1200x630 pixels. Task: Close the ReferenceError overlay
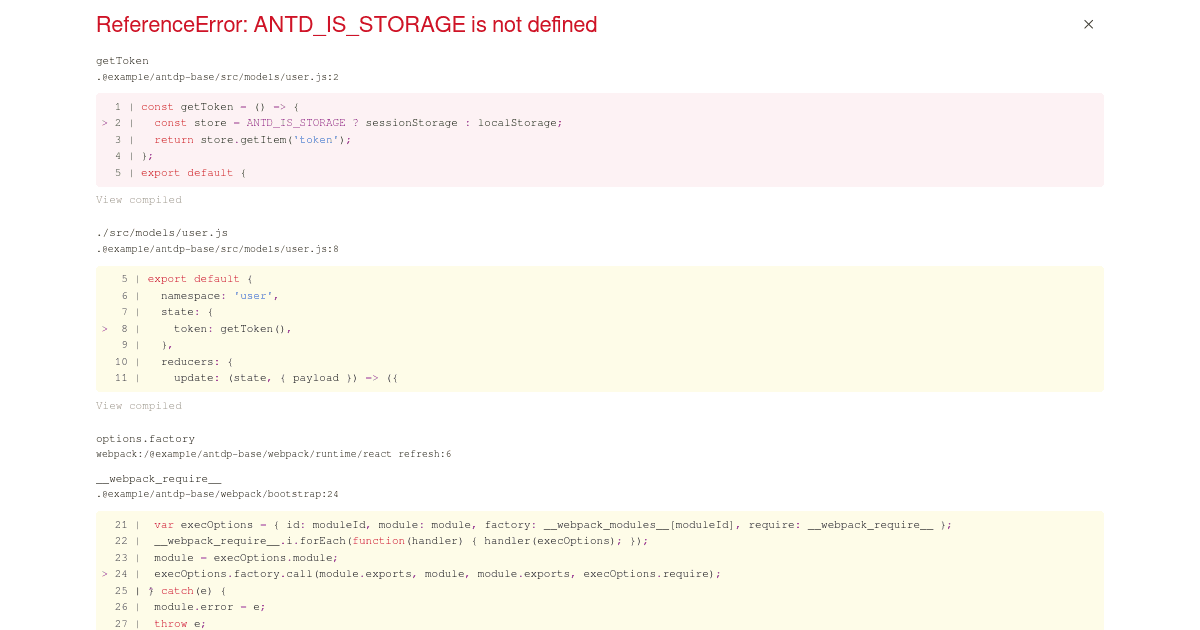click(x=1088, y=24)
